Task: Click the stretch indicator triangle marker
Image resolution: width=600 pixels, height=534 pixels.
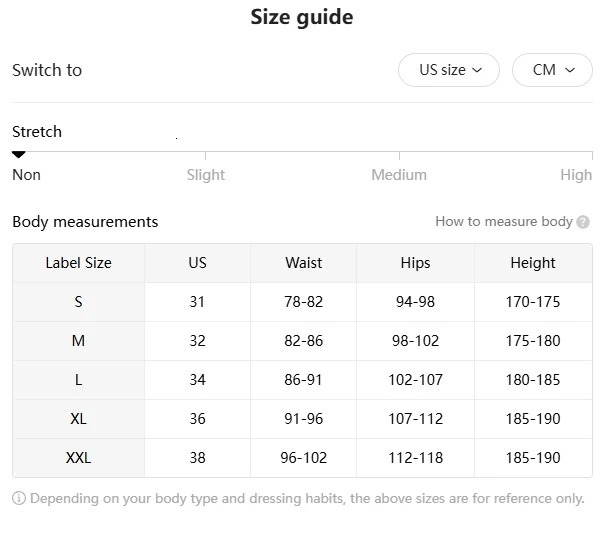Action: tap(18, 155)
